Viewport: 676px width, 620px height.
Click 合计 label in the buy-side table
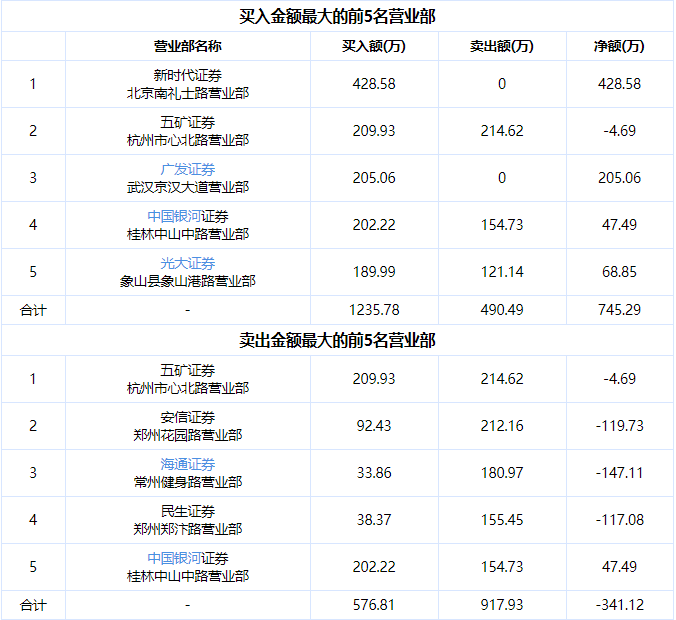coord(33,310)
